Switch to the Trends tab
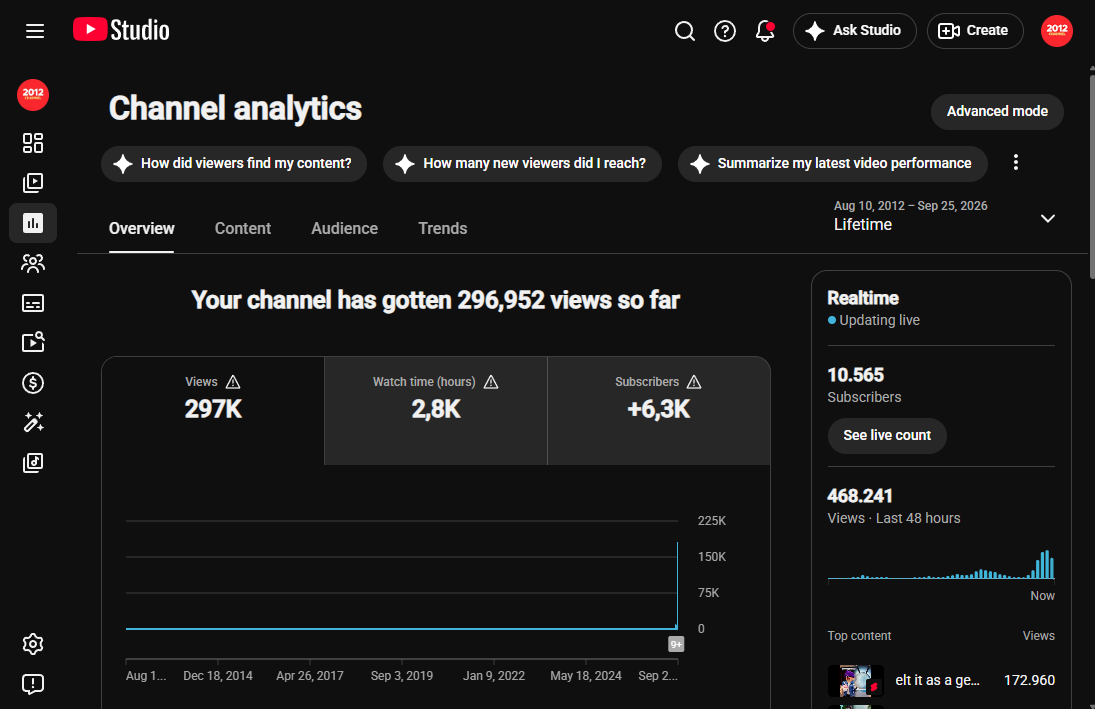Screen dimensions: 1095x709 click(x=443, y=228)
